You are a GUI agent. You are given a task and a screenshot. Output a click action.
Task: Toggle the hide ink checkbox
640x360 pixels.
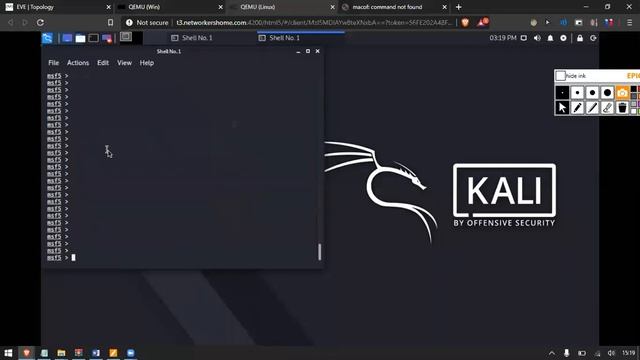coord(561,76)
